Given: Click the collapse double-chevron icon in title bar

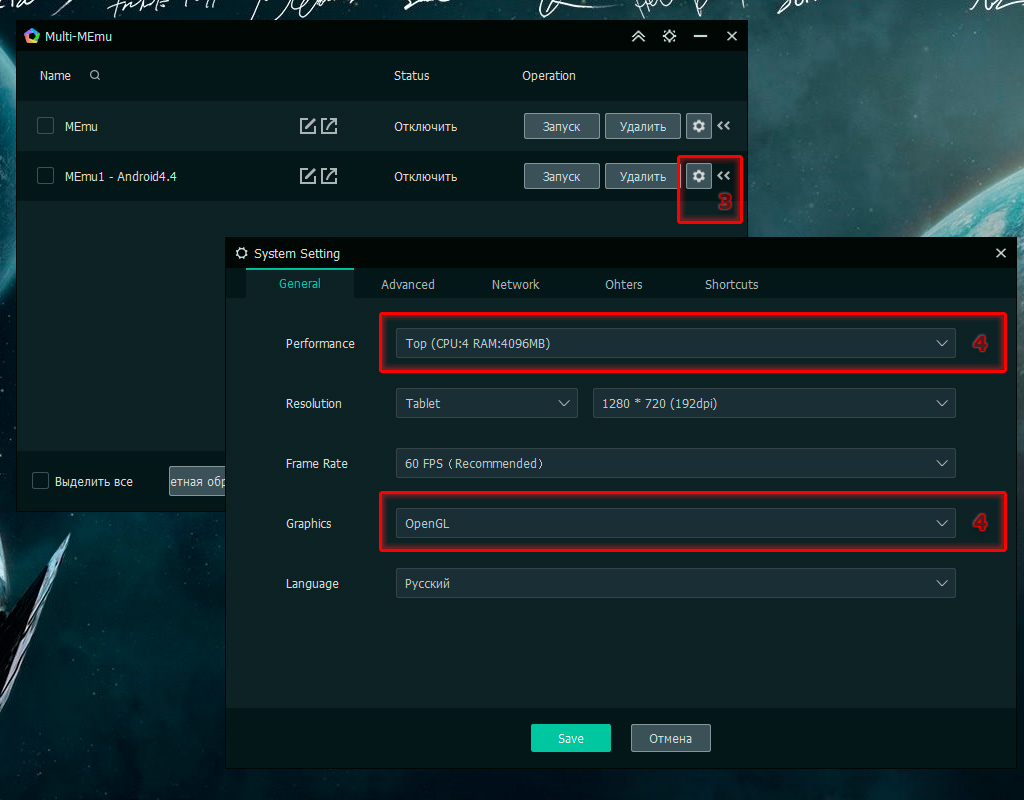Looking at the screenshot, I should pyautogui.click(x=638, y=37).
